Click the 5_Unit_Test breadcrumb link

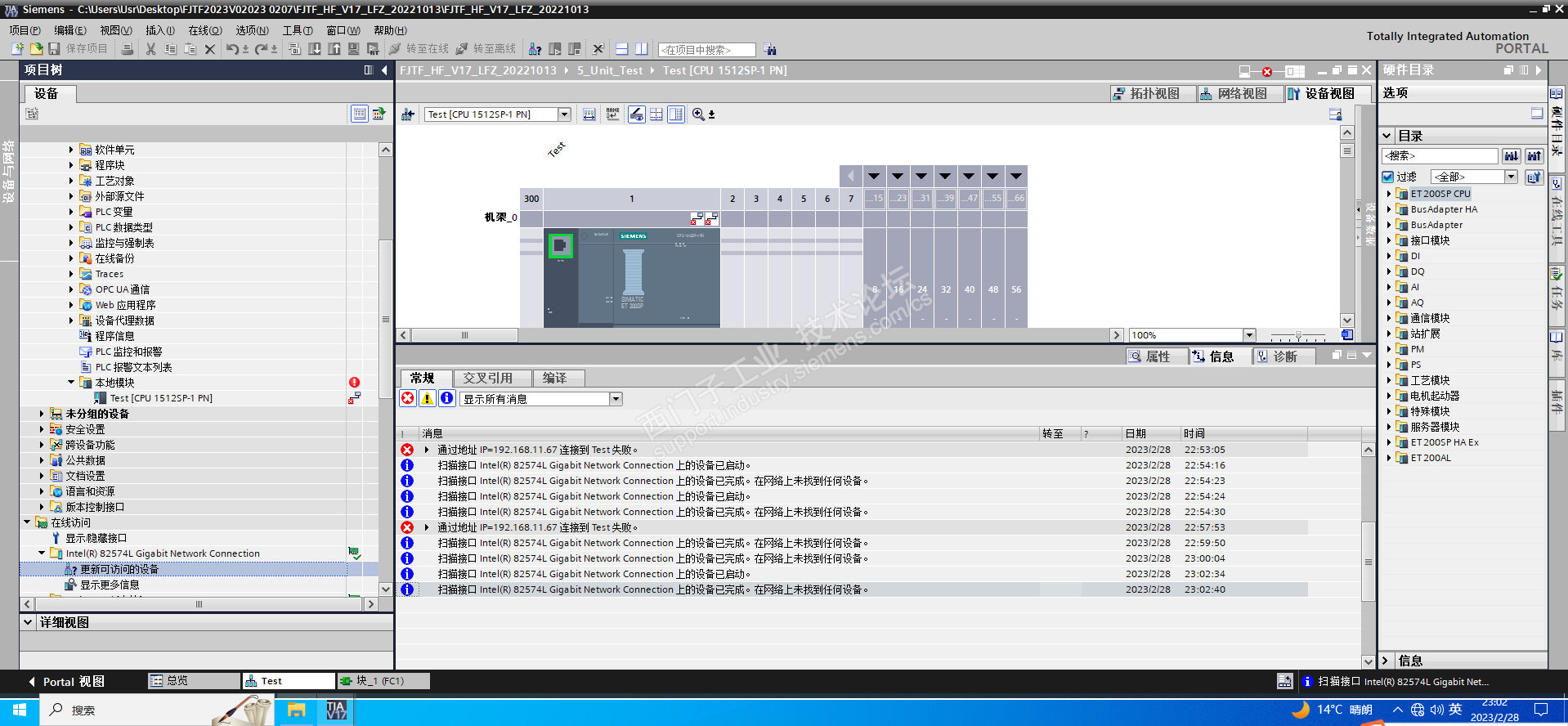[x=610, y=70]
